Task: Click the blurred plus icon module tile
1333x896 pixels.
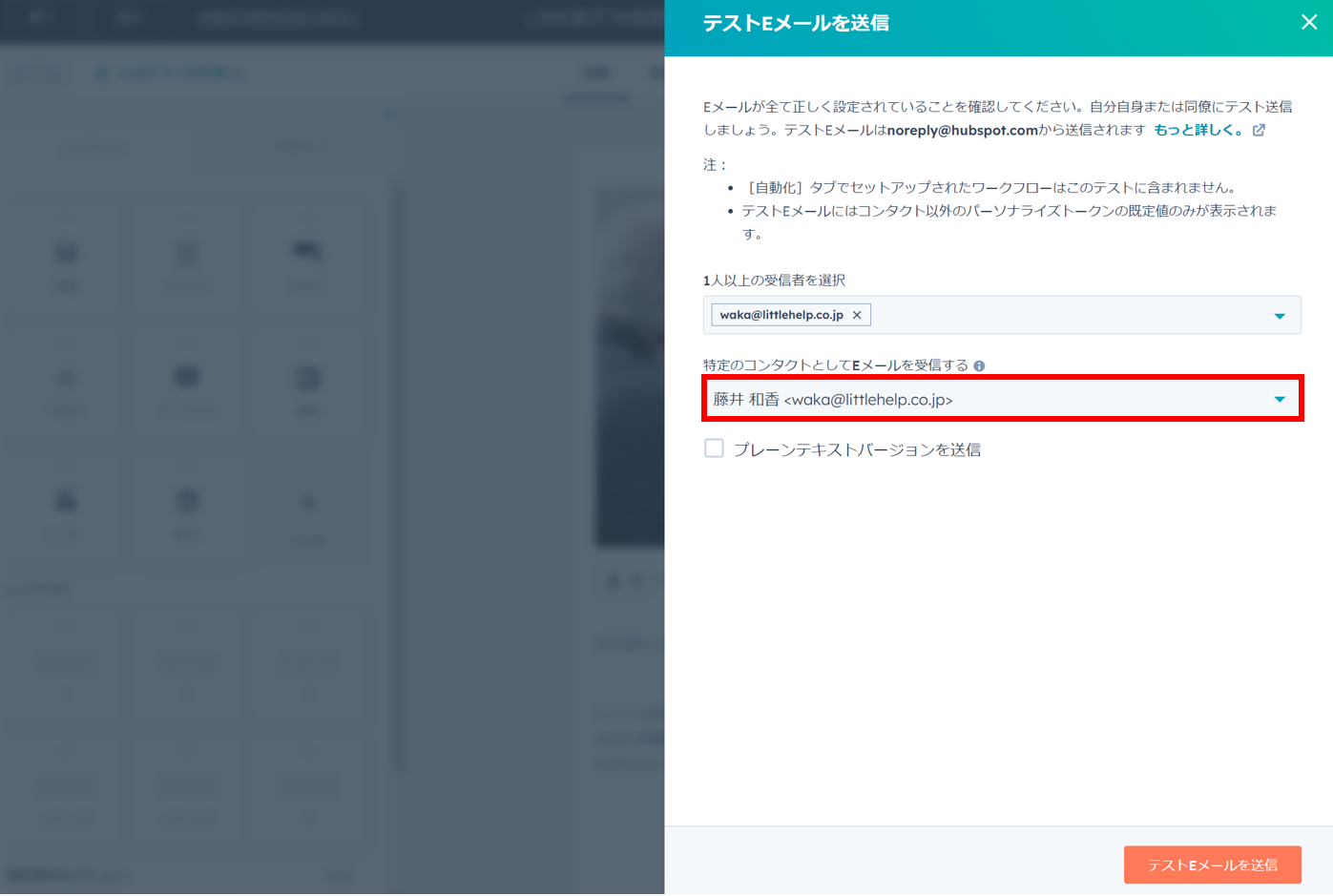Action: [307, 503]
